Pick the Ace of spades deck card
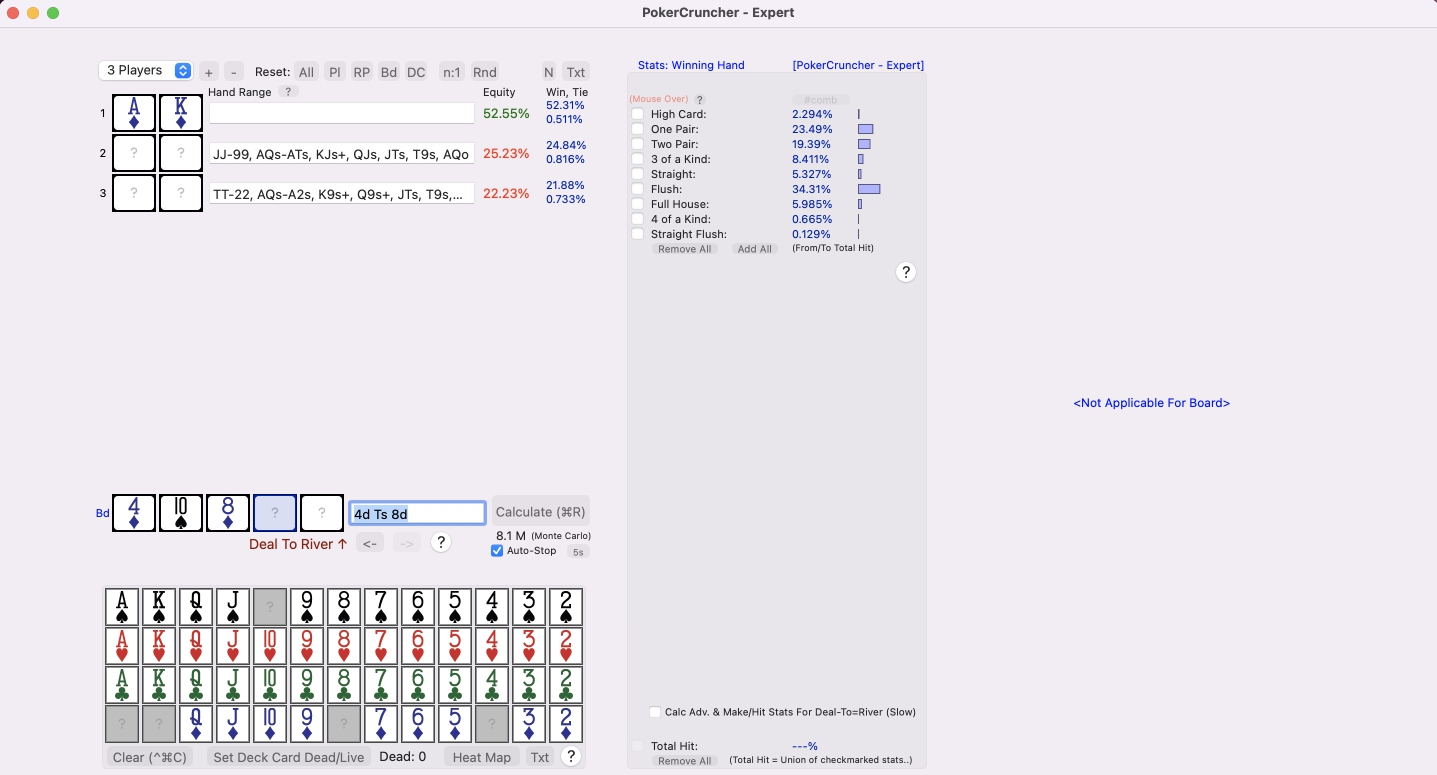The height and width of the screenshot is (775, 1437). point(122,607)
